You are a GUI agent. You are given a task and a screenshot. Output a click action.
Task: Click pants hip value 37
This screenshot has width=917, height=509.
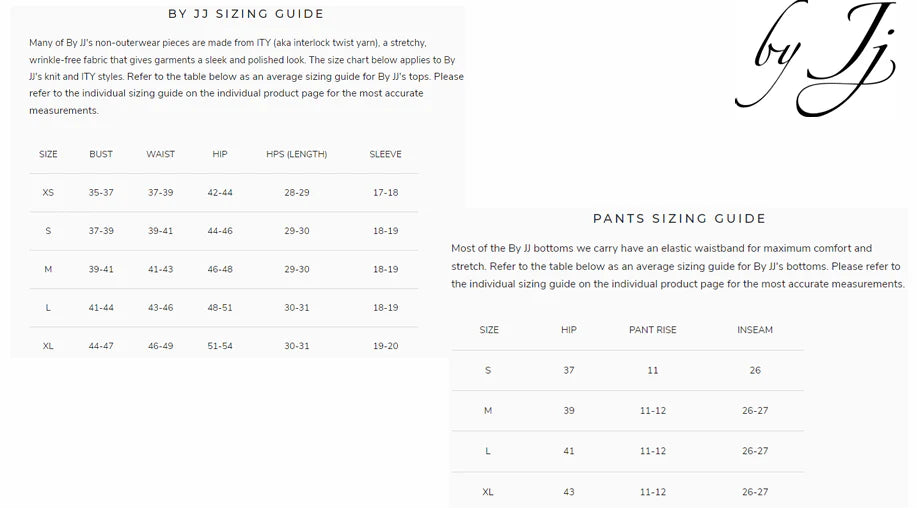click(x=569, y=371)
